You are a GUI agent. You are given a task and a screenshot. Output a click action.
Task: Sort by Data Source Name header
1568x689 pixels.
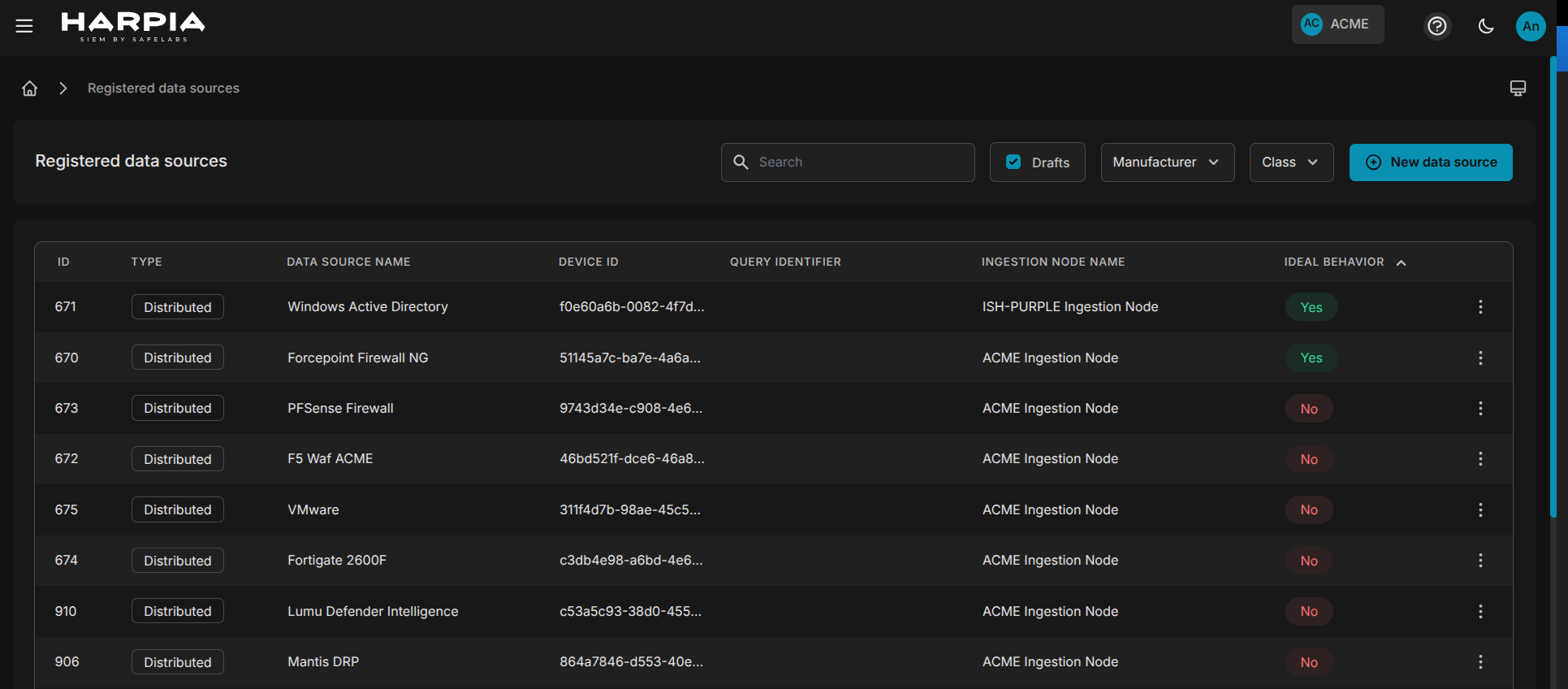click(x=348, y=262)
